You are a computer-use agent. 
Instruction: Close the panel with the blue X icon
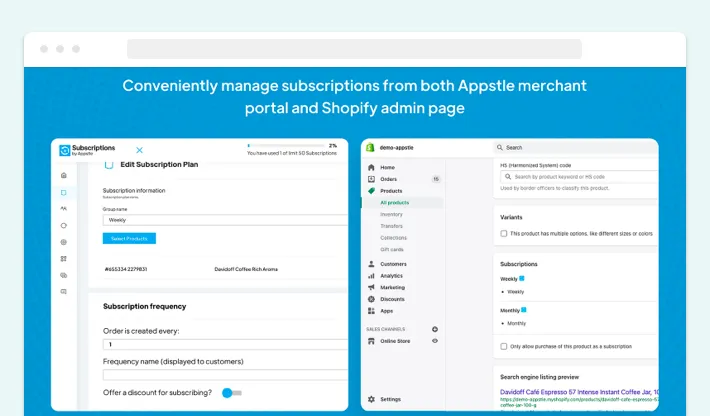(139, 150)
